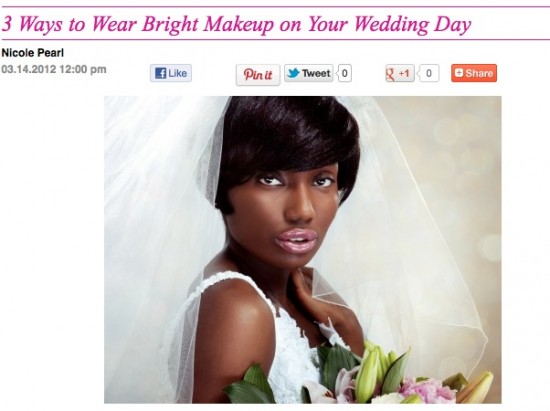
Task: Tweet this article
Action: point(309,73)
